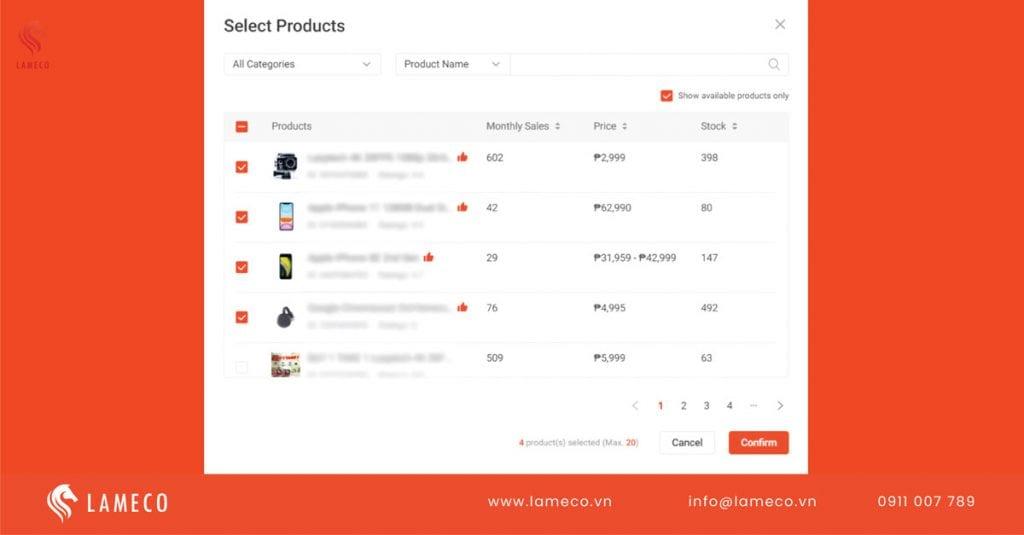1024x535 pixels.
Task: Toggle 'Show available products only' checkbox
Action: (x=666, y=95)
